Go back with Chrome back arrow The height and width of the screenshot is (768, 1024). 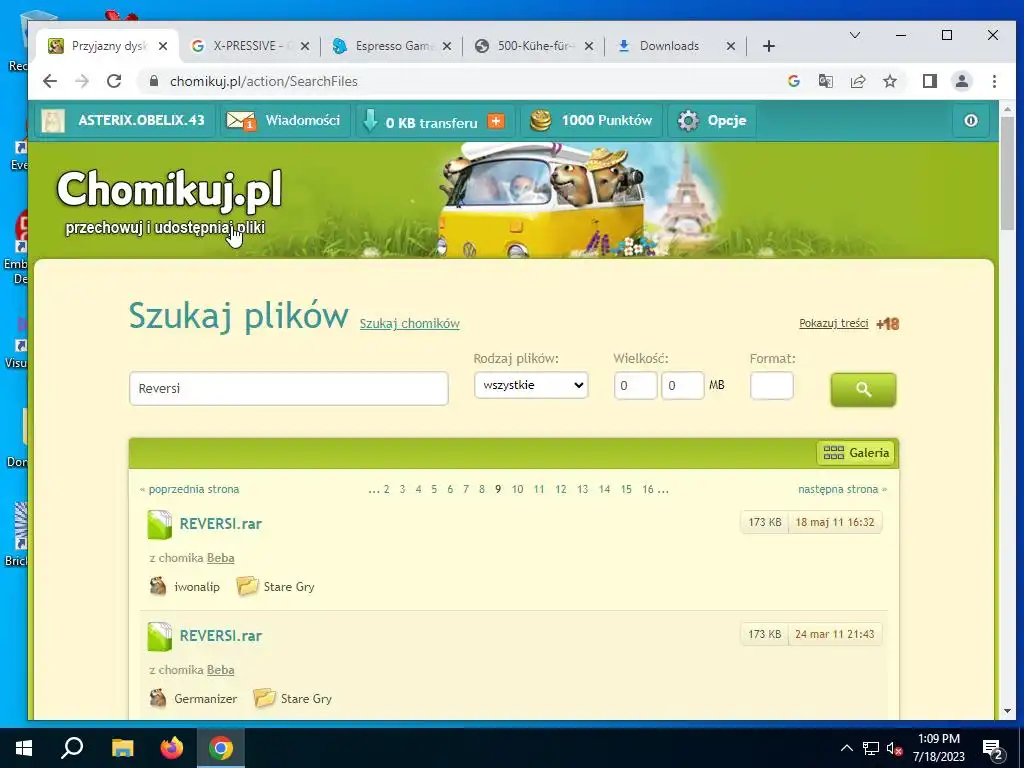tap(50, 81)
